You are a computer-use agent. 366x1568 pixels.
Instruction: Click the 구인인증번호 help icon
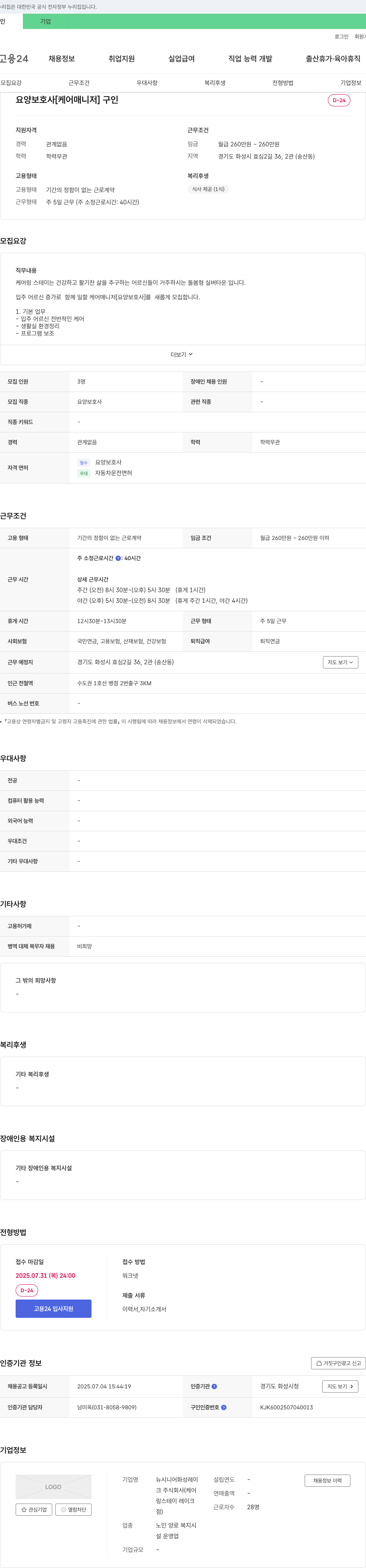click(x=224, y=1407)
